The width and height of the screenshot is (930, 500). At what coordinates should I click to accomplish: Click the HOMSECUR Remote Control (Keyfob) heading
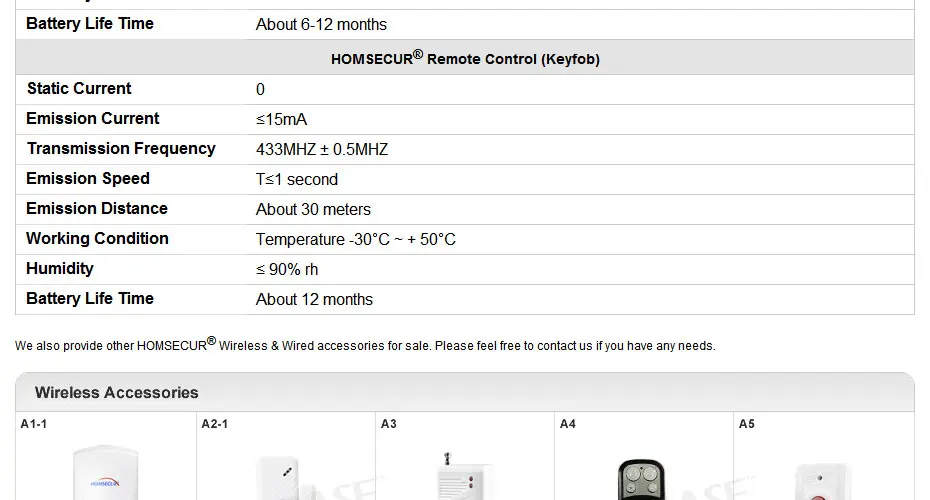465,58
